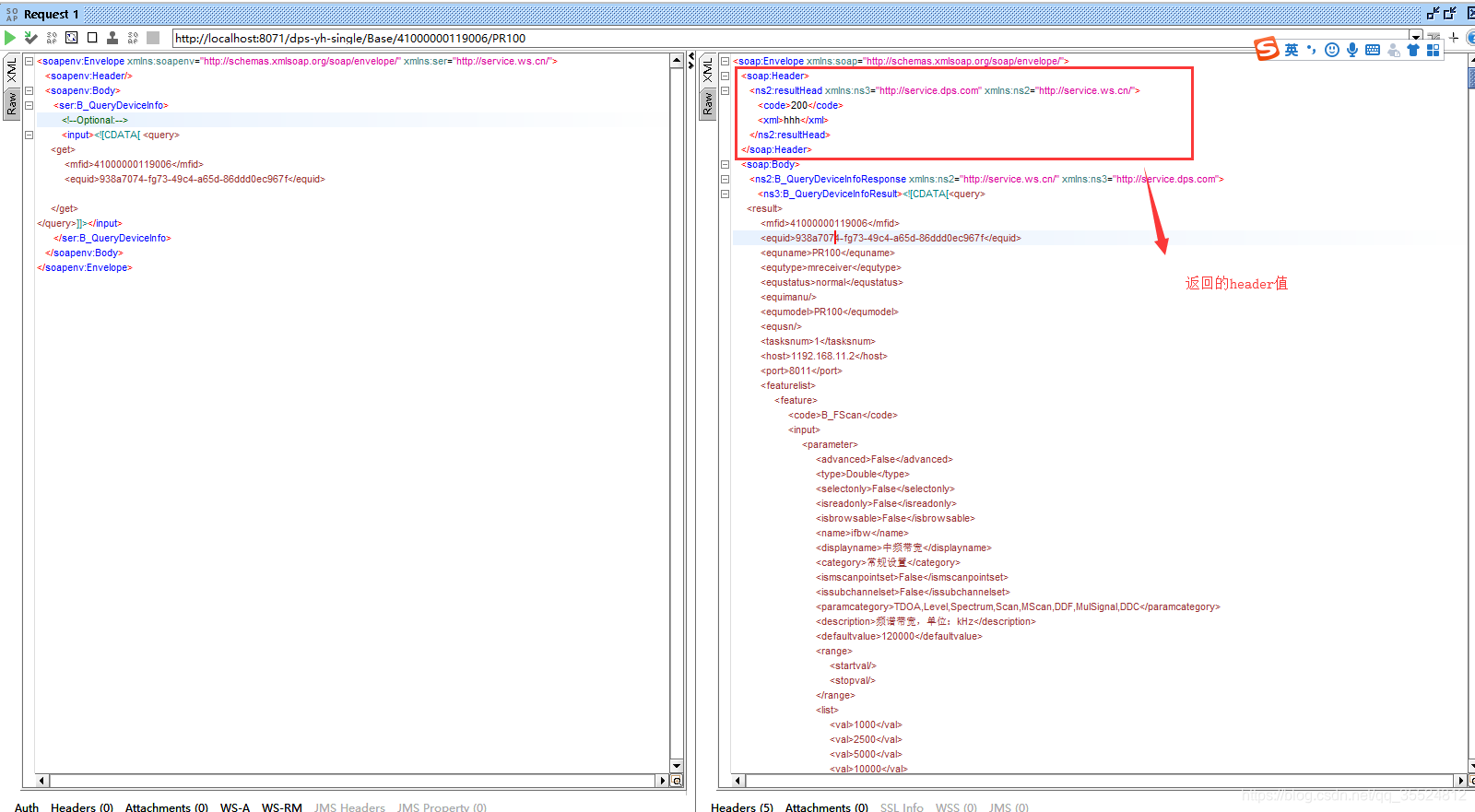Open the WS-A tab
This screenshot has height=812, width=1475.
point(235,807)
